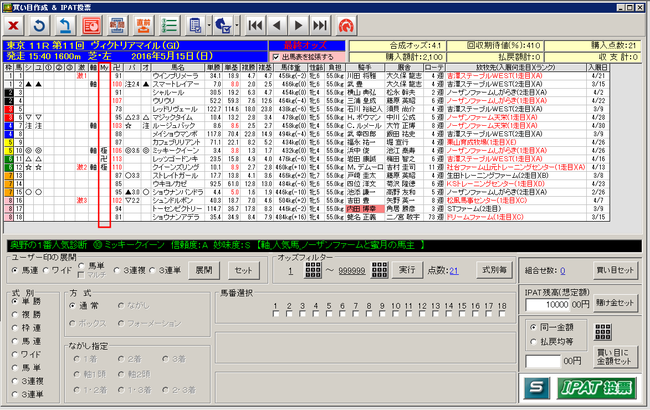This screenshot has width=650, height=410.
Task: Click the empty bet amount 00円 field
Action: pyautogui.click(x=543, y=361)
